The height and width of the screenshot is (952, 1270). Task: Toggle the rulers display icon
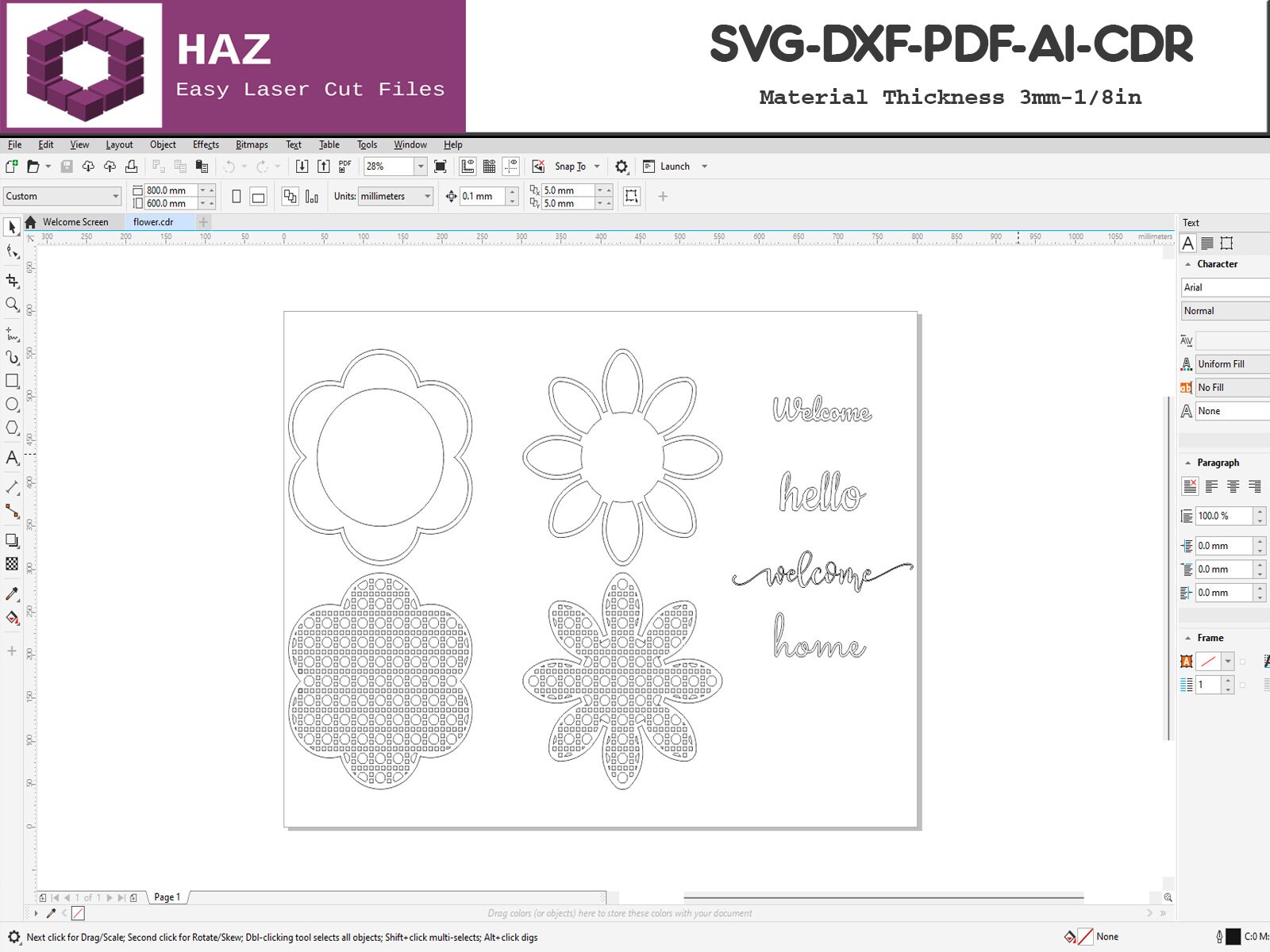click(468, 167)
